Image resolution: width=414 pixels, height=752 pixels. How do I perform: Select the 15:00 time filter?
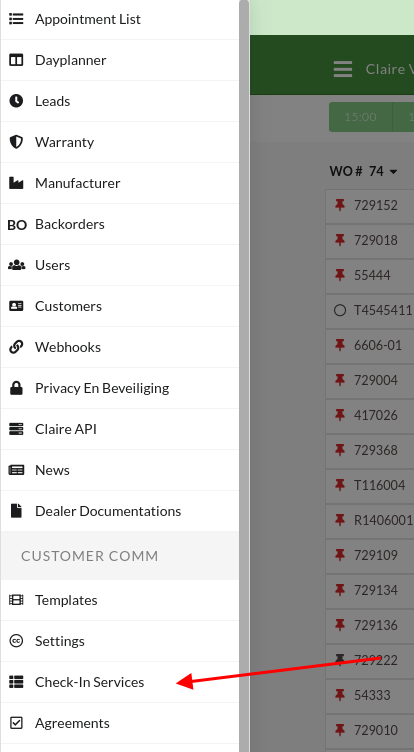360,117
